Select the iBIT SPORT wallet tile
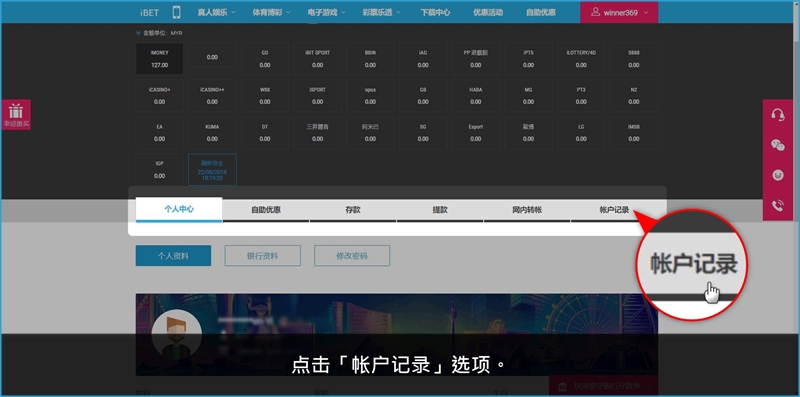This screenshot has width=800, height=397. coord(317,59)
